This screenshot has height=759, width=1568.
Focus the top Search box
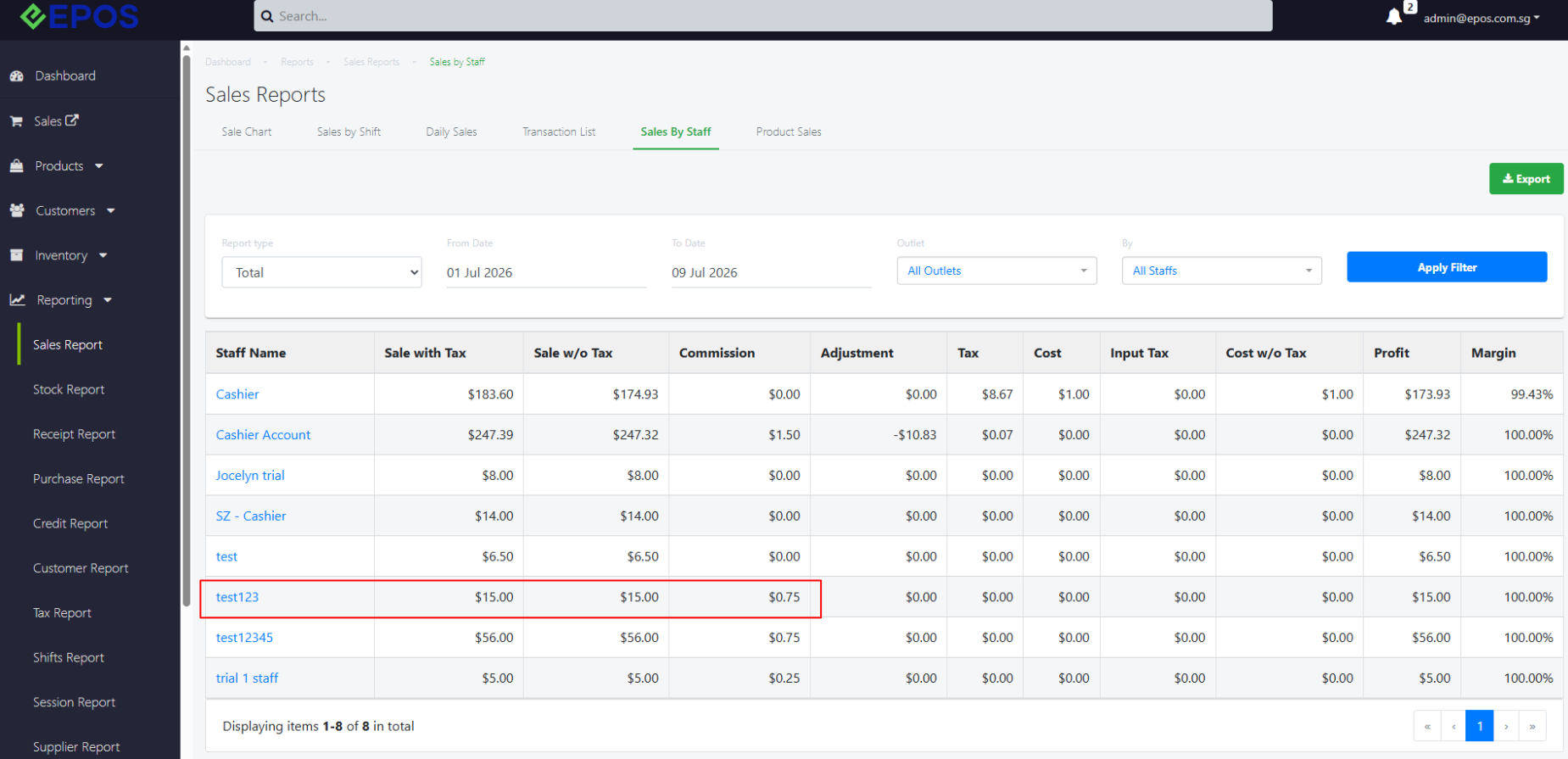pos(762,15)
